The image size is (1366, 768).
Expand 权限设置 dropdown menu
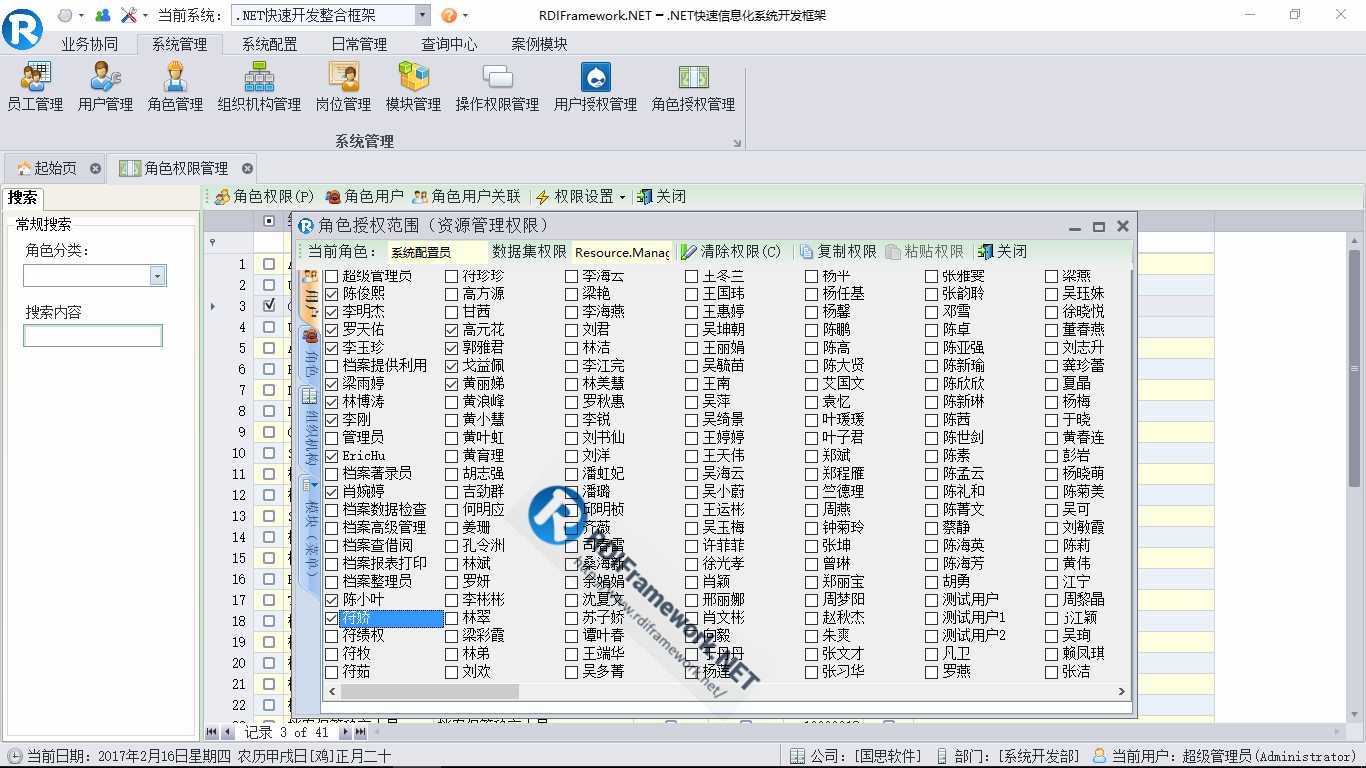click(623, 198)
